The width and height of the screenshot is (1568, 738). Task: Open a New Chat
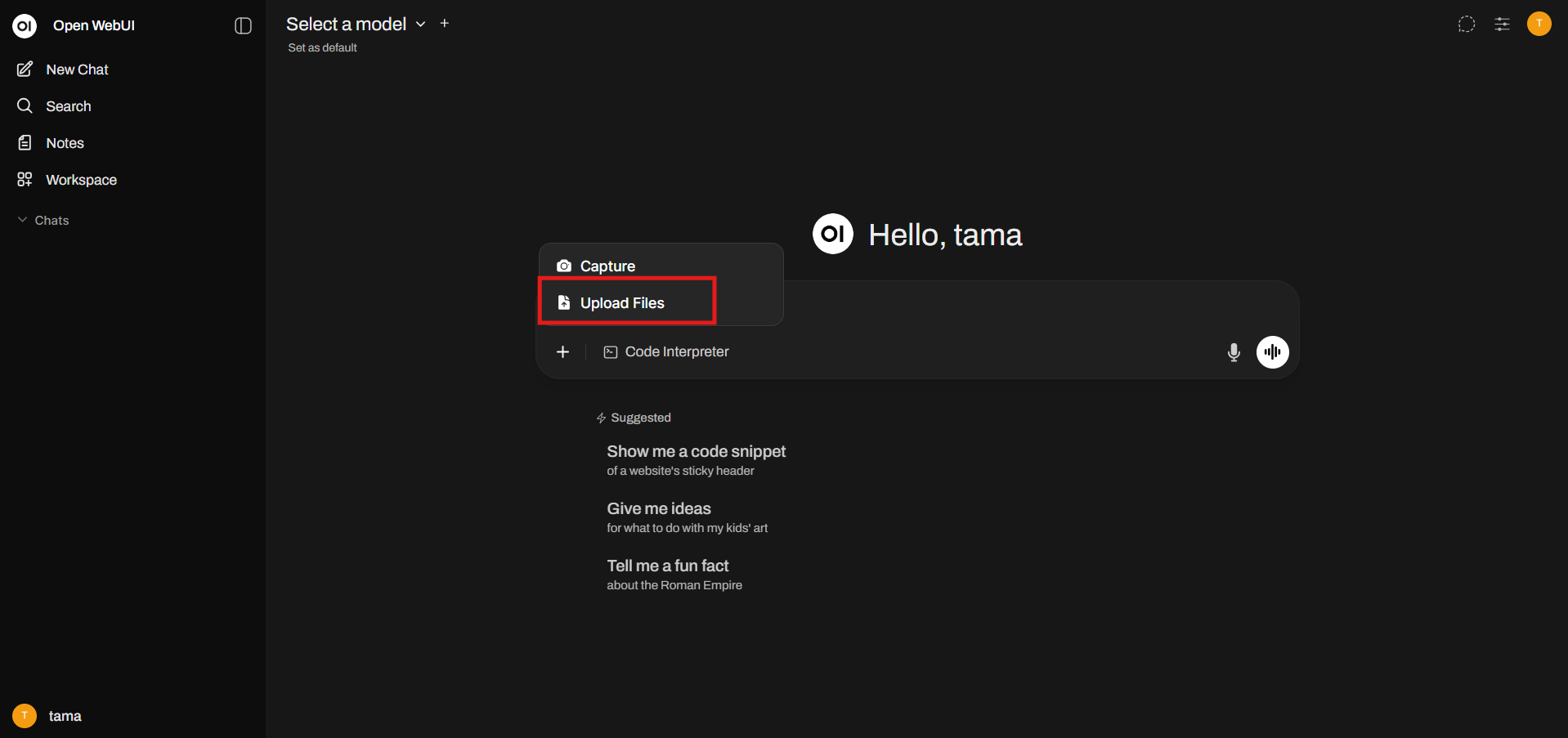(x=75, y=69)
